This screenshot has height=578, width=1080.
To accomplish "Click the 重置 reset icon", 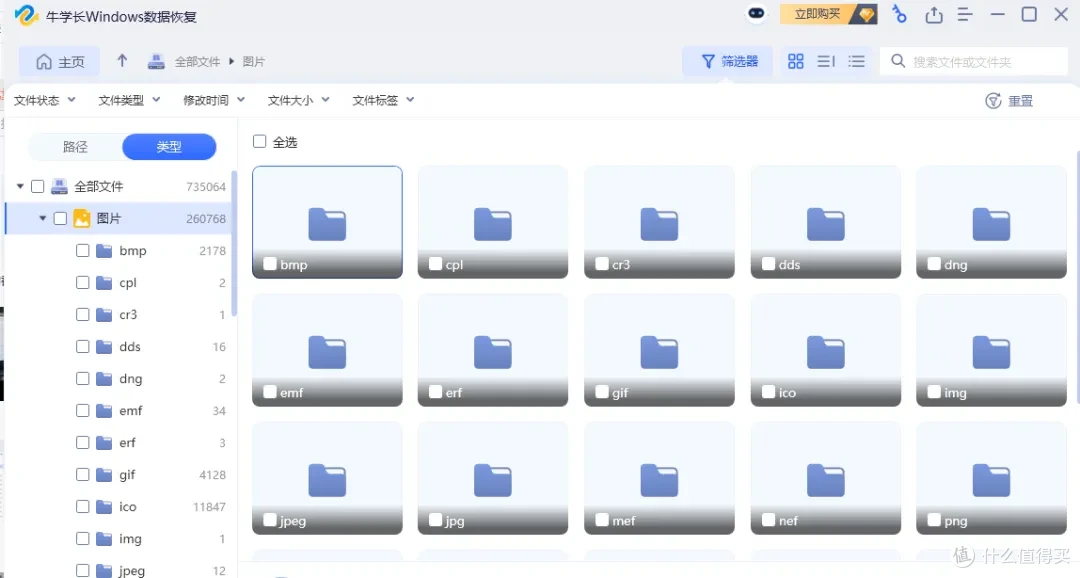I will (993, 101).
